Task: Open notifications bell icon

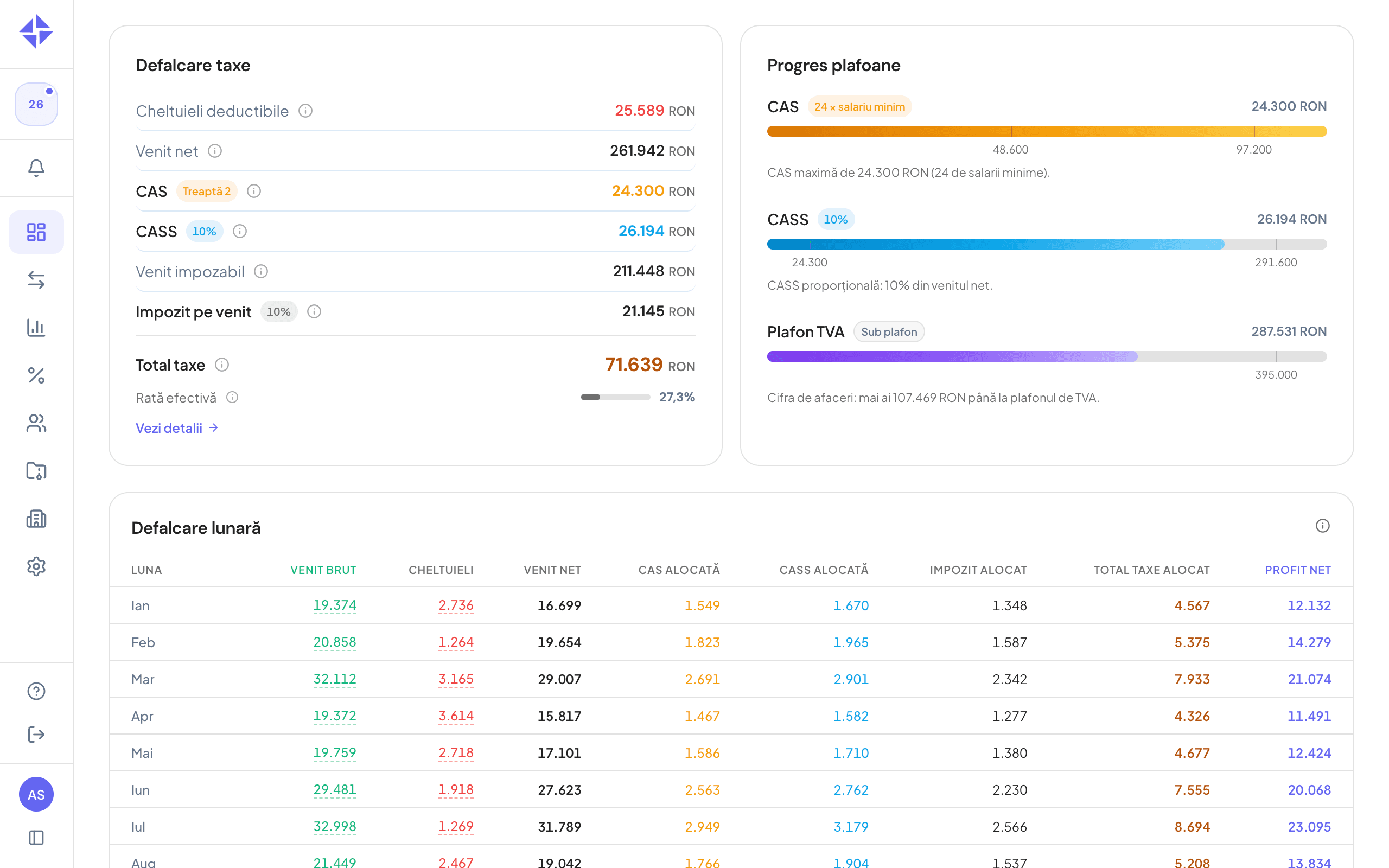Action: tap(36, 168)
